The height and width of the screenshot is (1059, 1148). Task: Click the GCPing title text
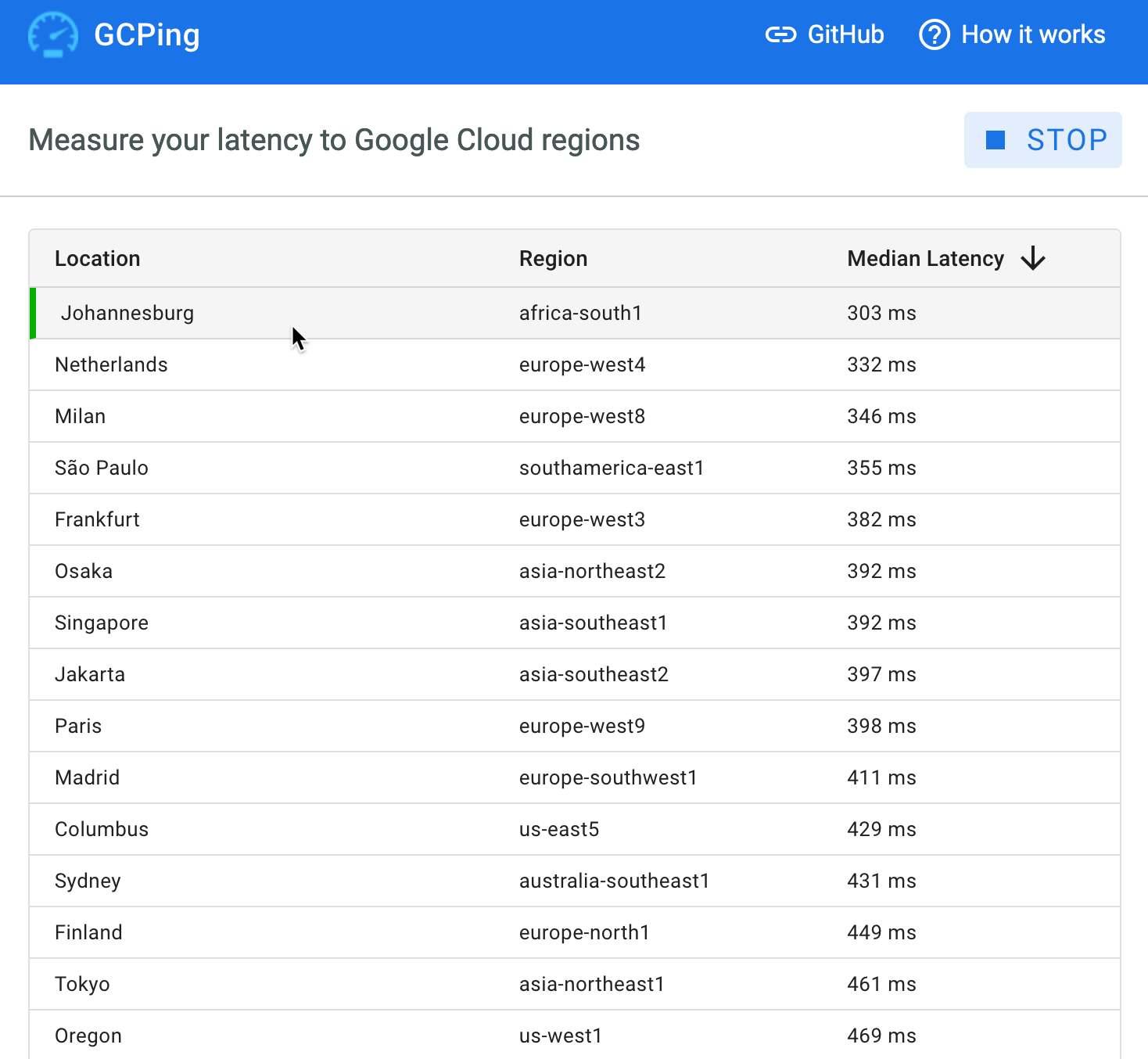(147, 34)
